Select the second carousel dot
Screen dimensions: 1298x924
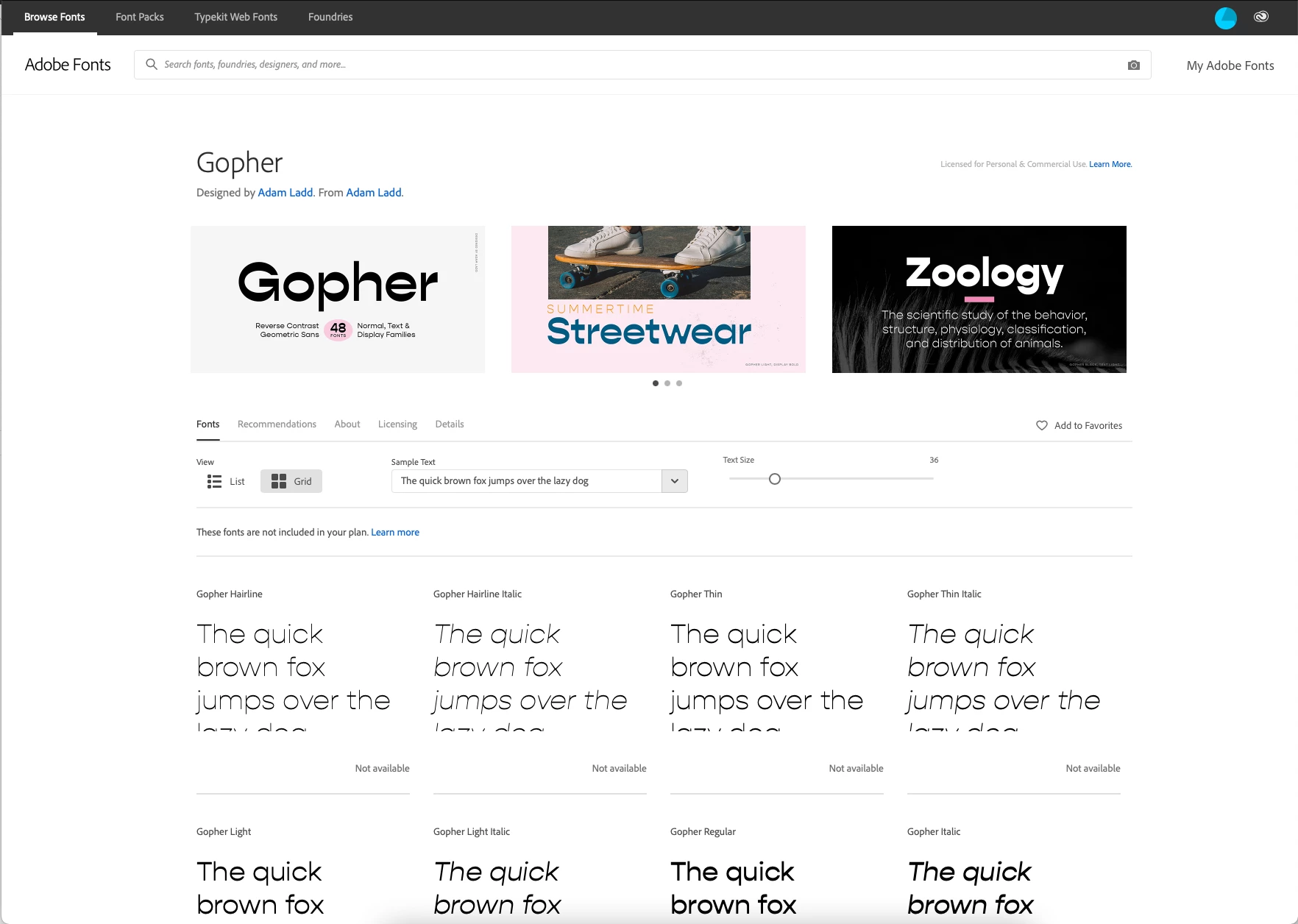667,383
